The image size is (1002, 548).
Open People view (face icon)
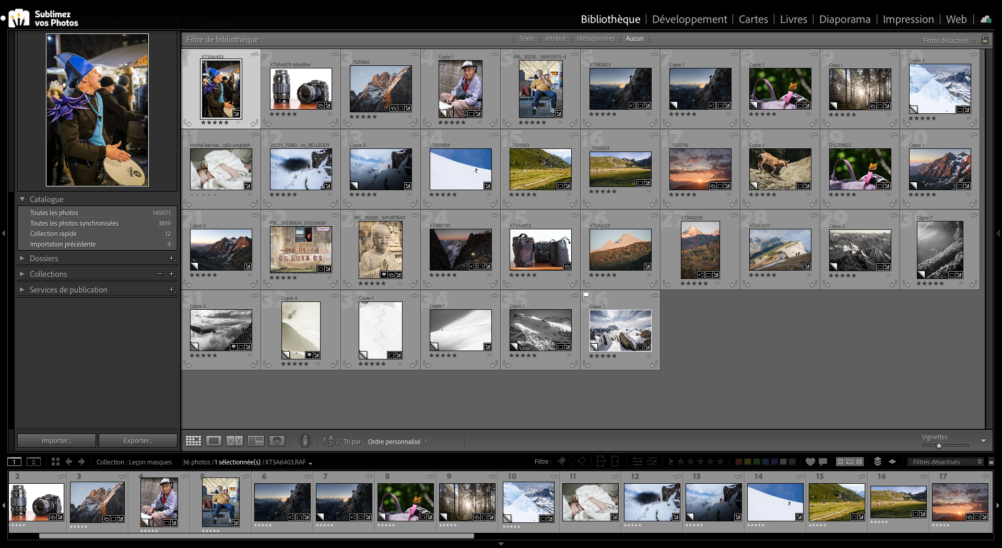pyautogui.click(x=277, y=441)
